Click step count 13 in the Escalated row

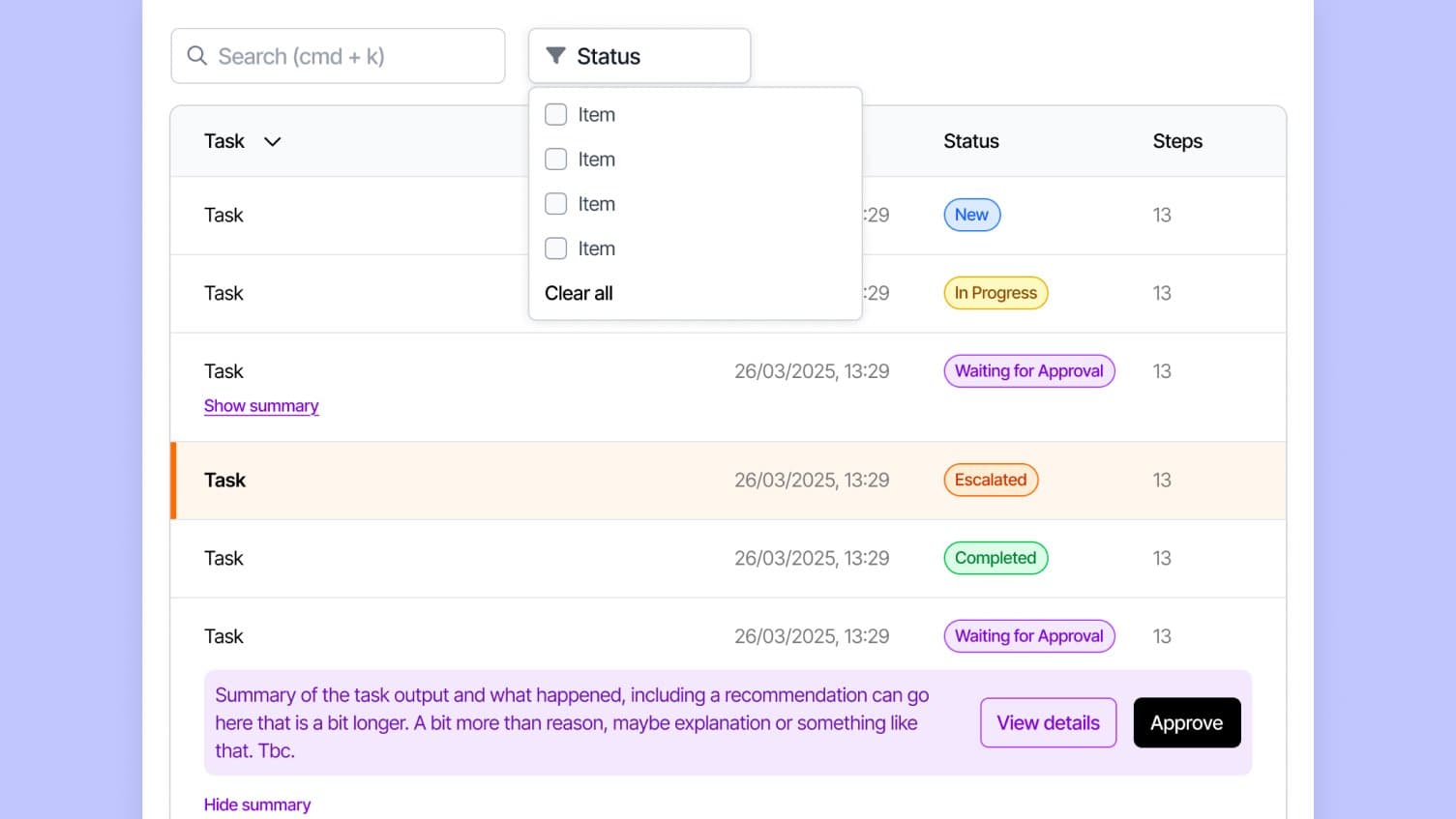[x=1162, y=480]
